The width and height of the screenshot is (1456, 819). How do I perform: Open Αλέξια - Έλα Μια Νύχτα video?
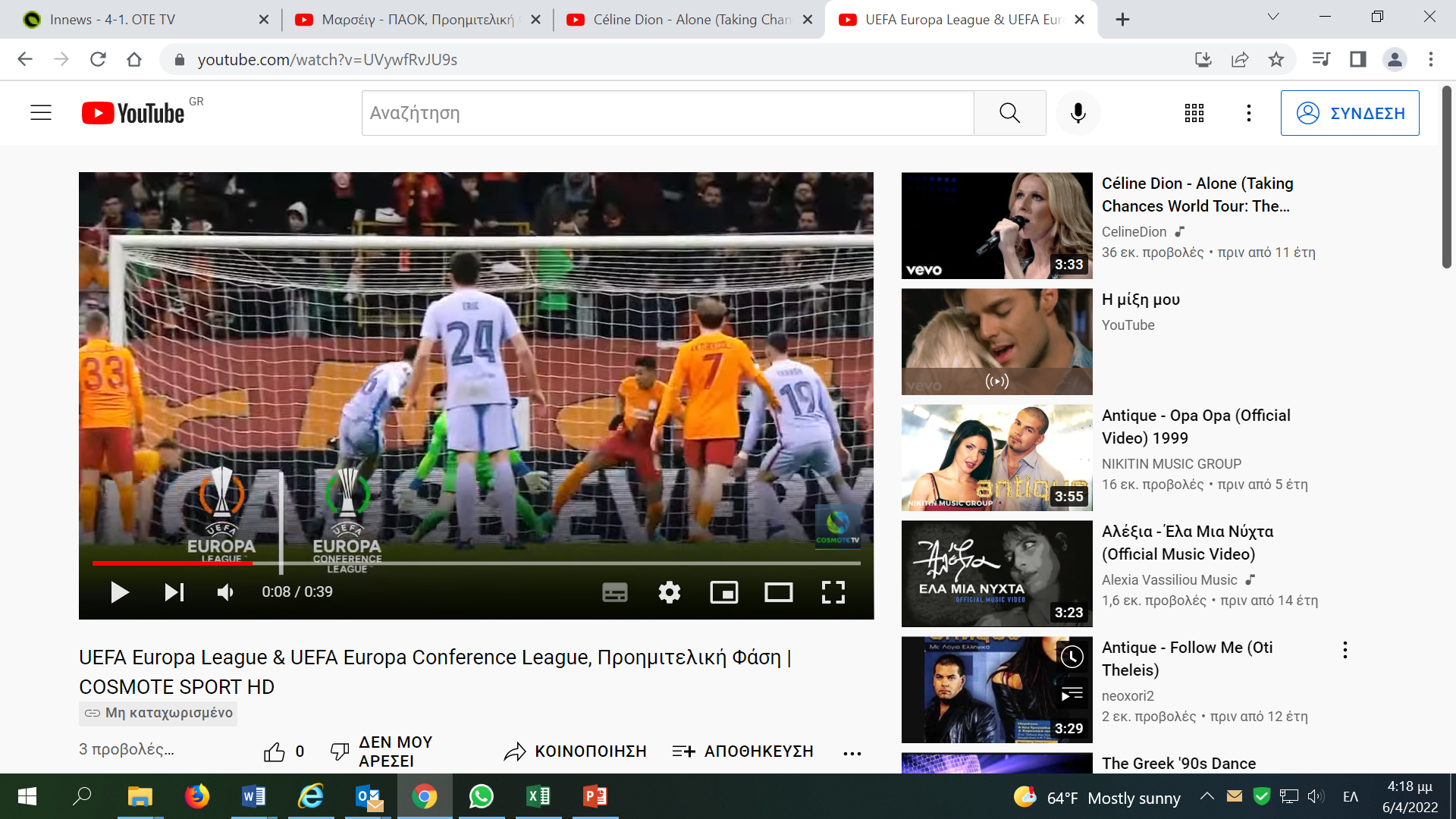996,573
